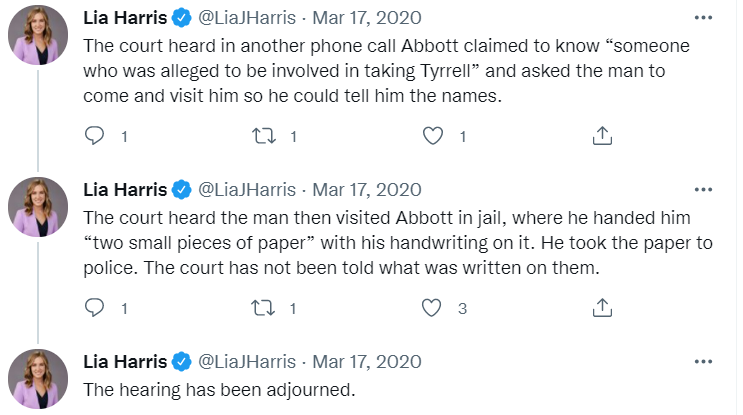Share the tweet about Abbott in jail

pos(603,308)
